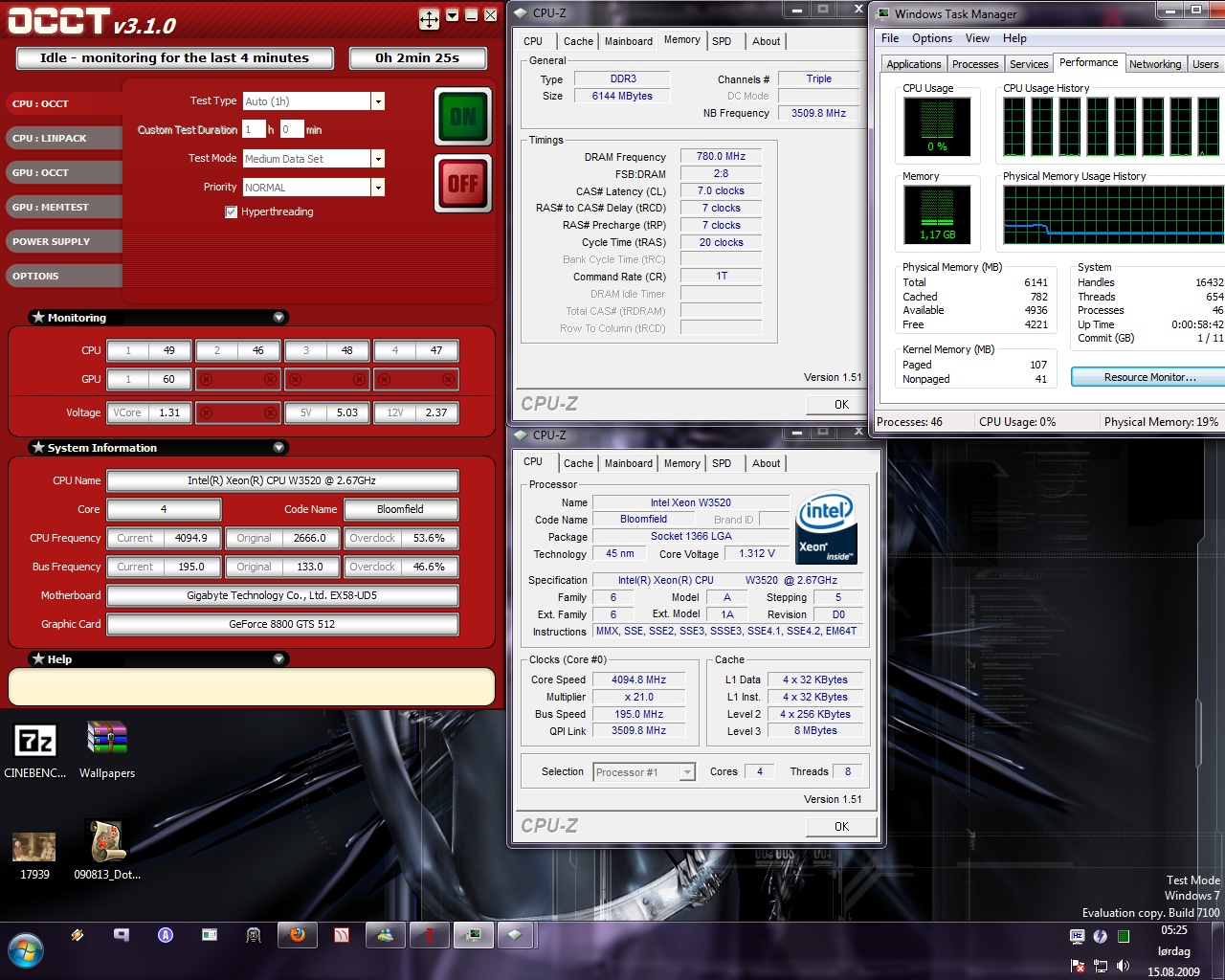The width and height of the screenshot is (1225, 980).
Task: Open the Test Mode dropdown
Action: (378, 159)
